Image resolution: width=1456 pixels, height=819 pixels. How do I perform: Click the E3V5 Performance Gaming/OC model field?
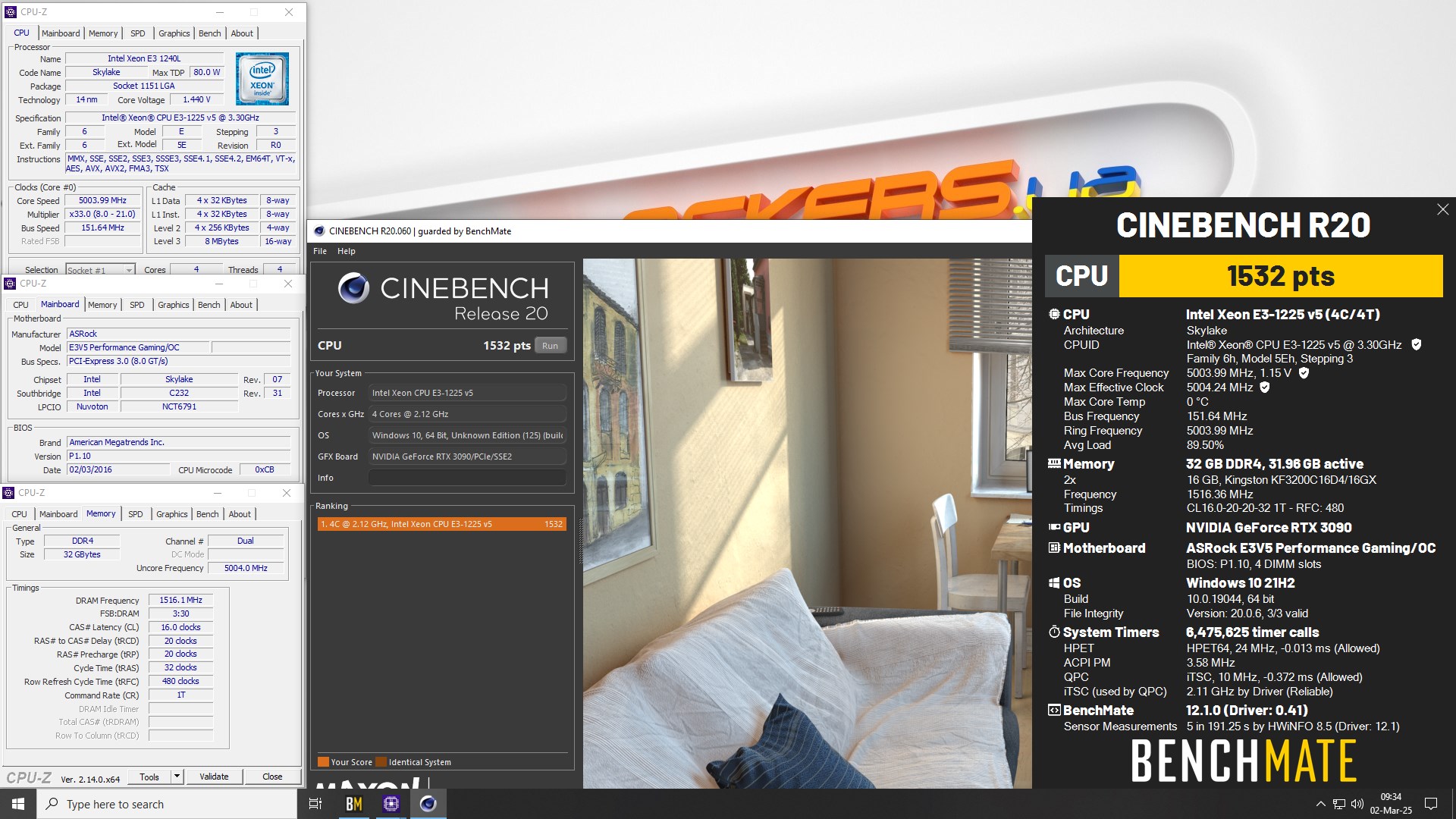coord(138,347)
